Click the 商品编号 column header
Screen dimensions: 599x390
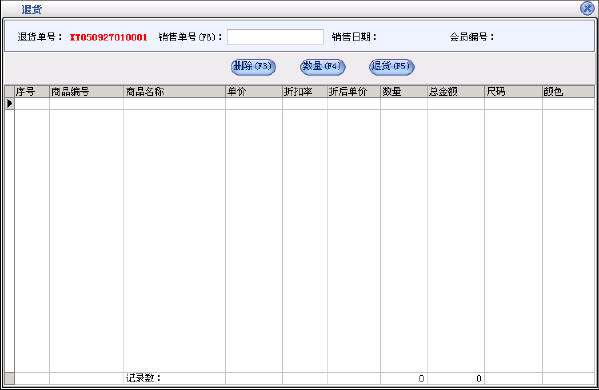[86, 92]
